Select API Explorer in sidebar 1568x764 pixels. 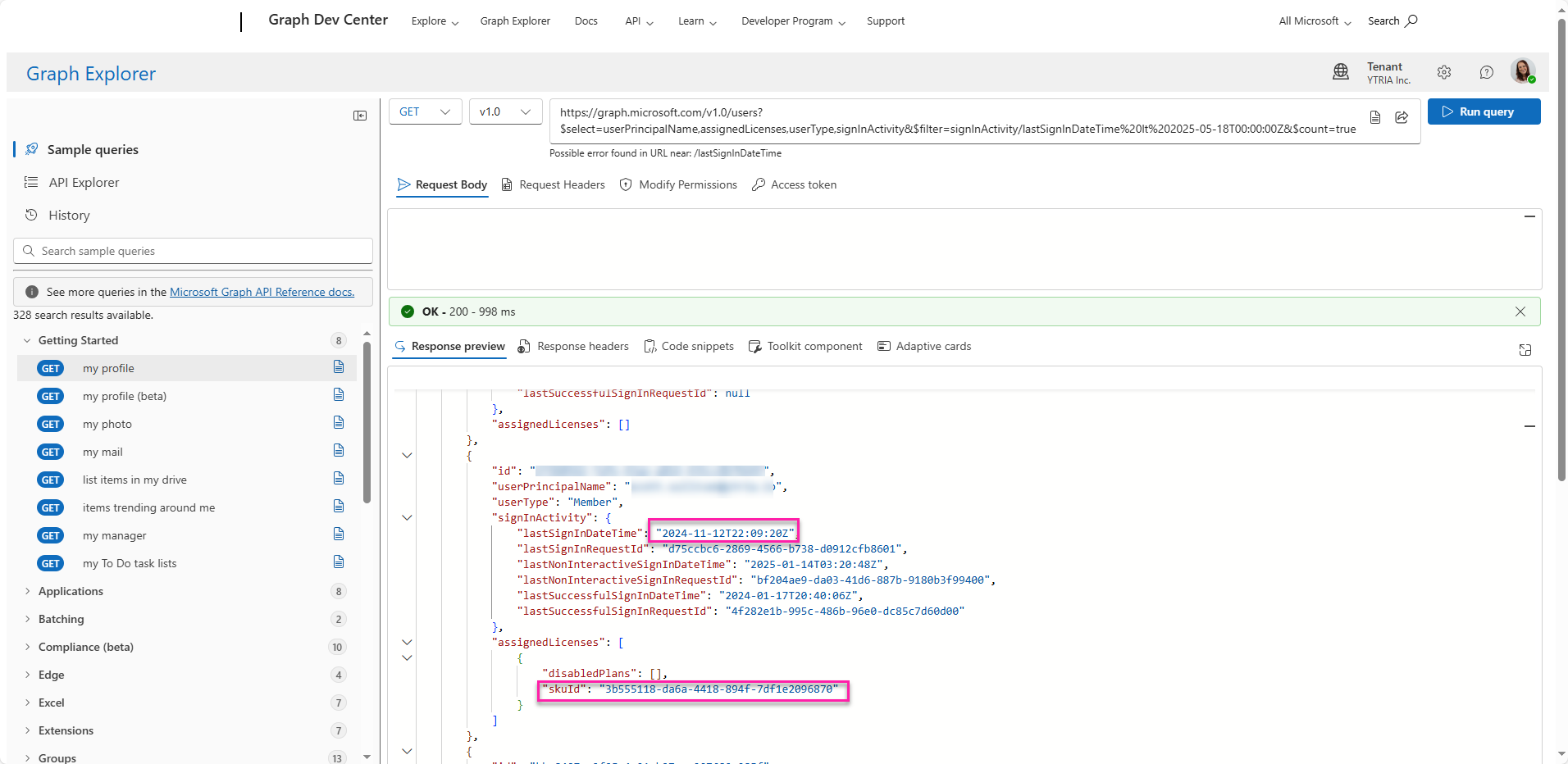[x=84, y=182]
